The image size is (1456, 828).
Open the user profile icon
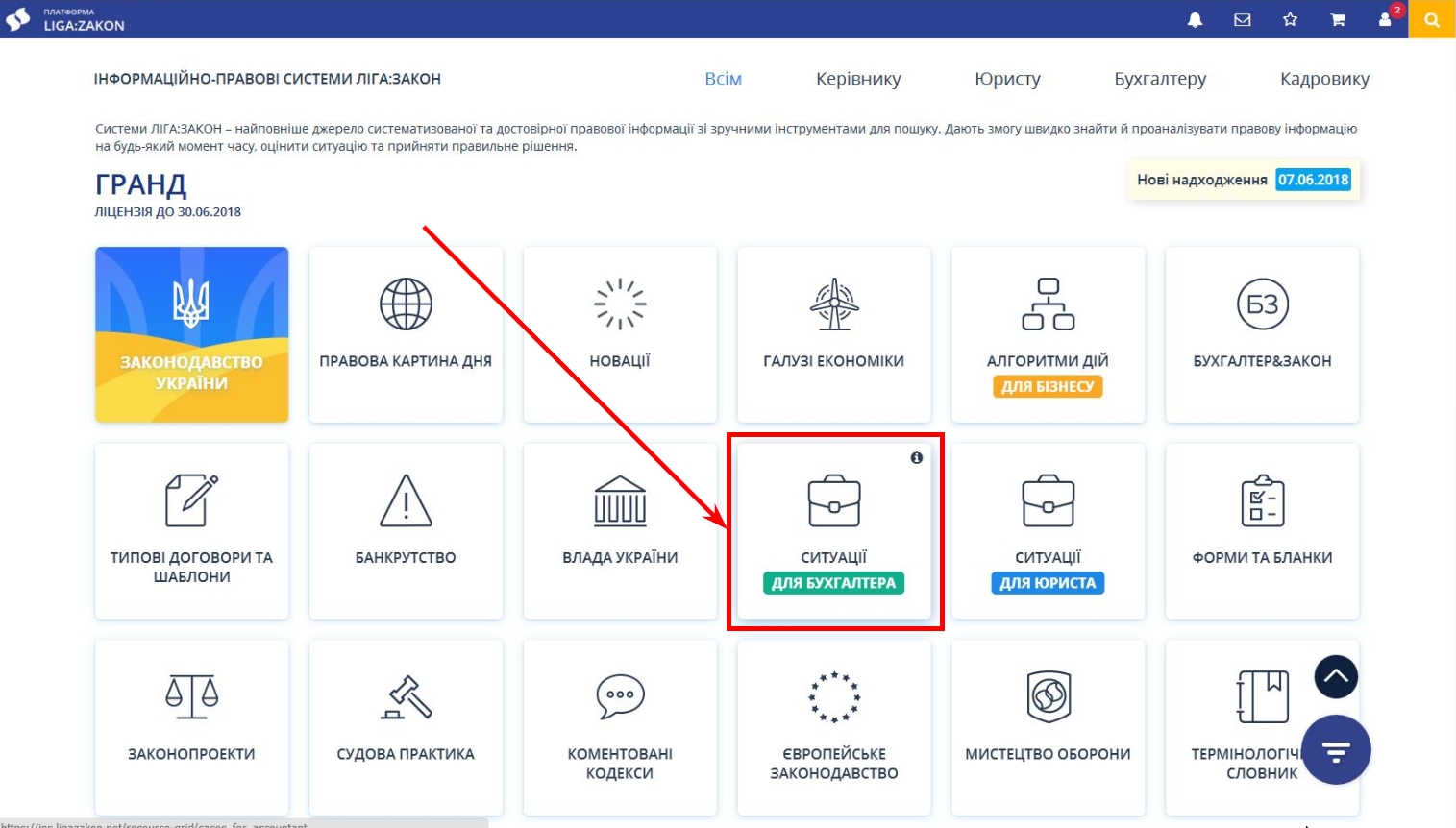coord(1385,19)
